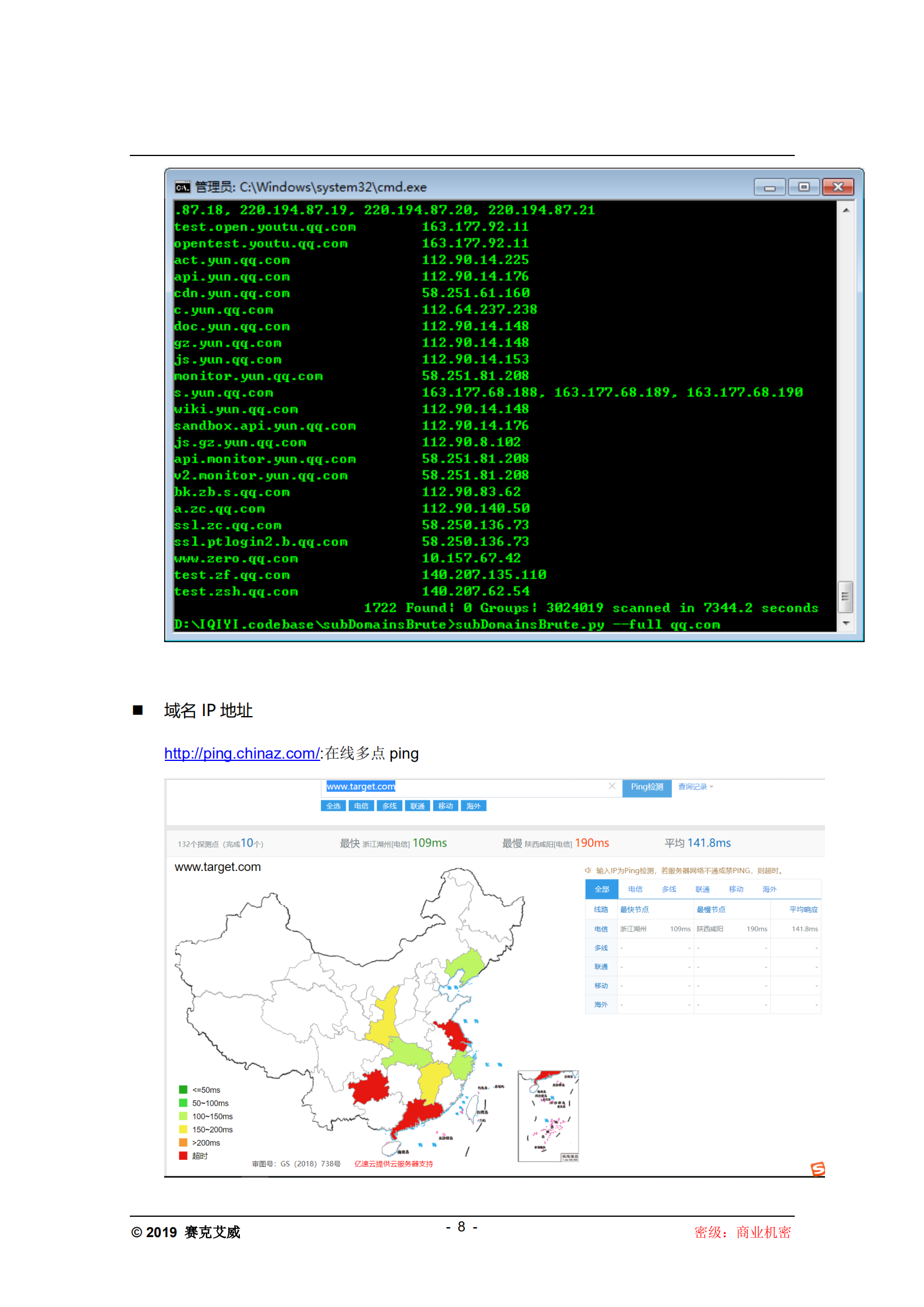Viewport: 924px width, 1307px height.
Task: Click the 超时 red legend swatch
Action: point(183,1156)
